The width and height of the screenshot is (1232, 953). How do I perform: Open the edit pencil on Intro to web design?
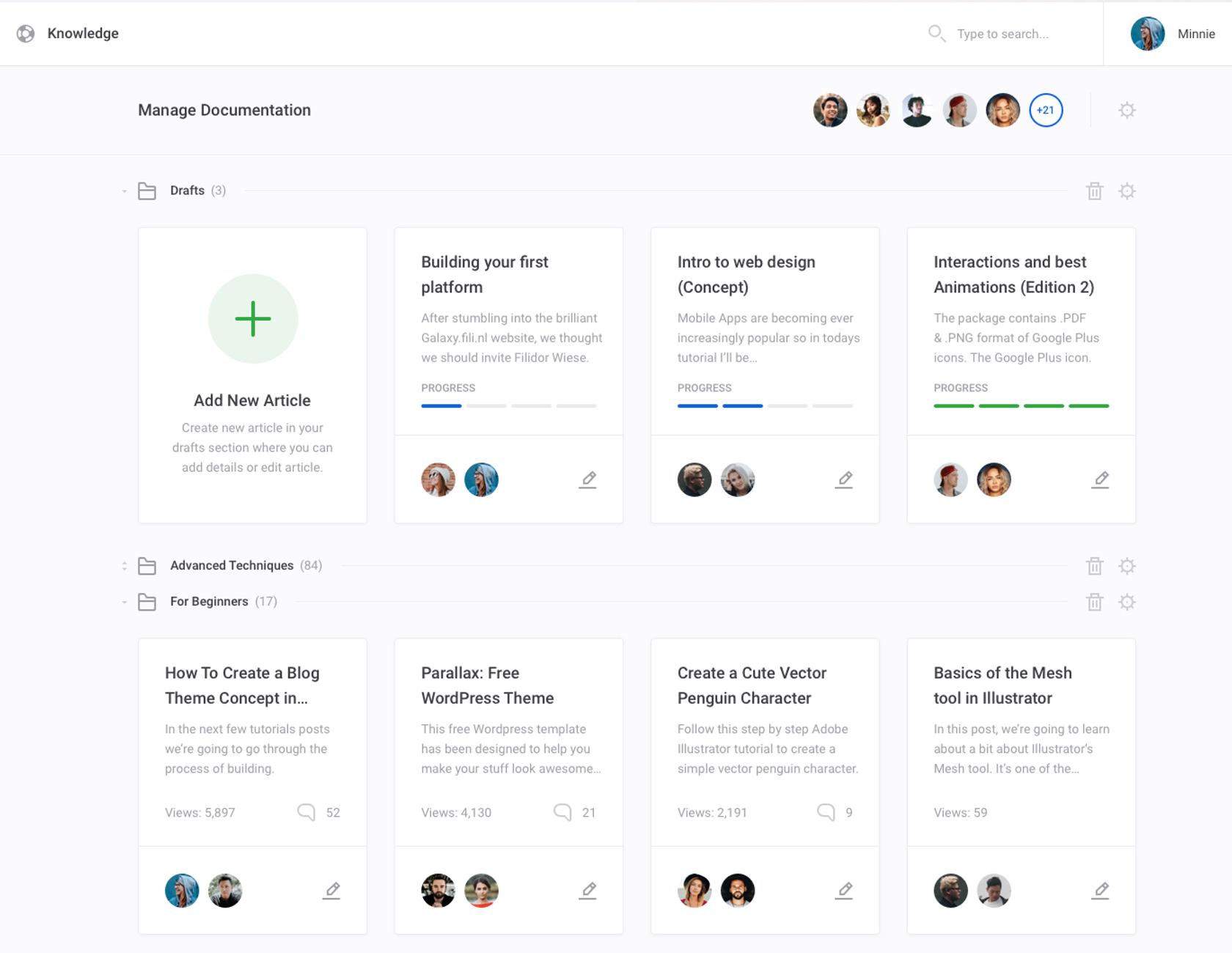pos(845,479)
